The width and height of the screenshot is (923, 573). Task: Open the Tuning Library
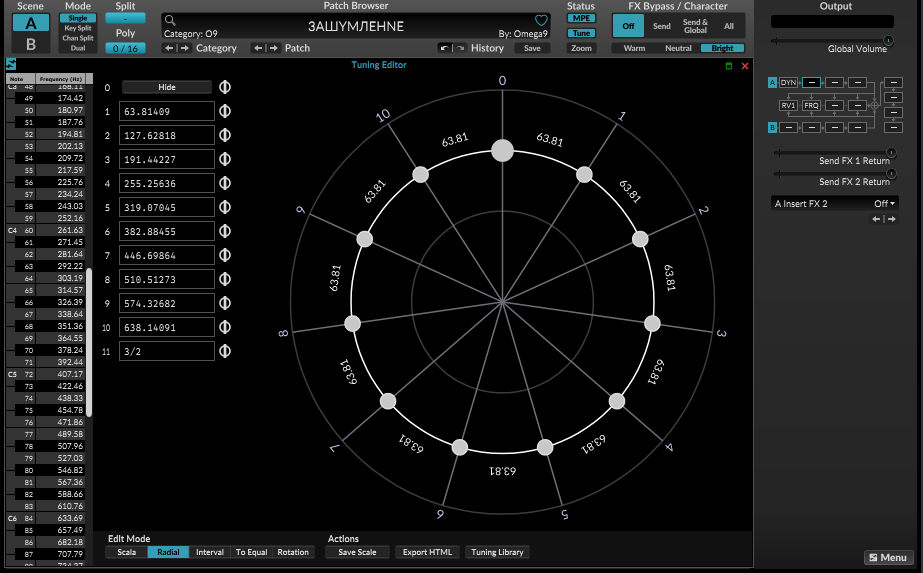point(497,552)
